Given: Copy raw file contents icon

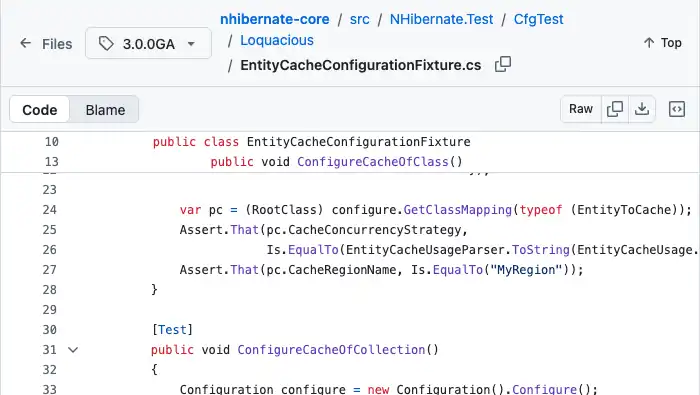Looking at the screenshot, I should [x=615, y=109].
